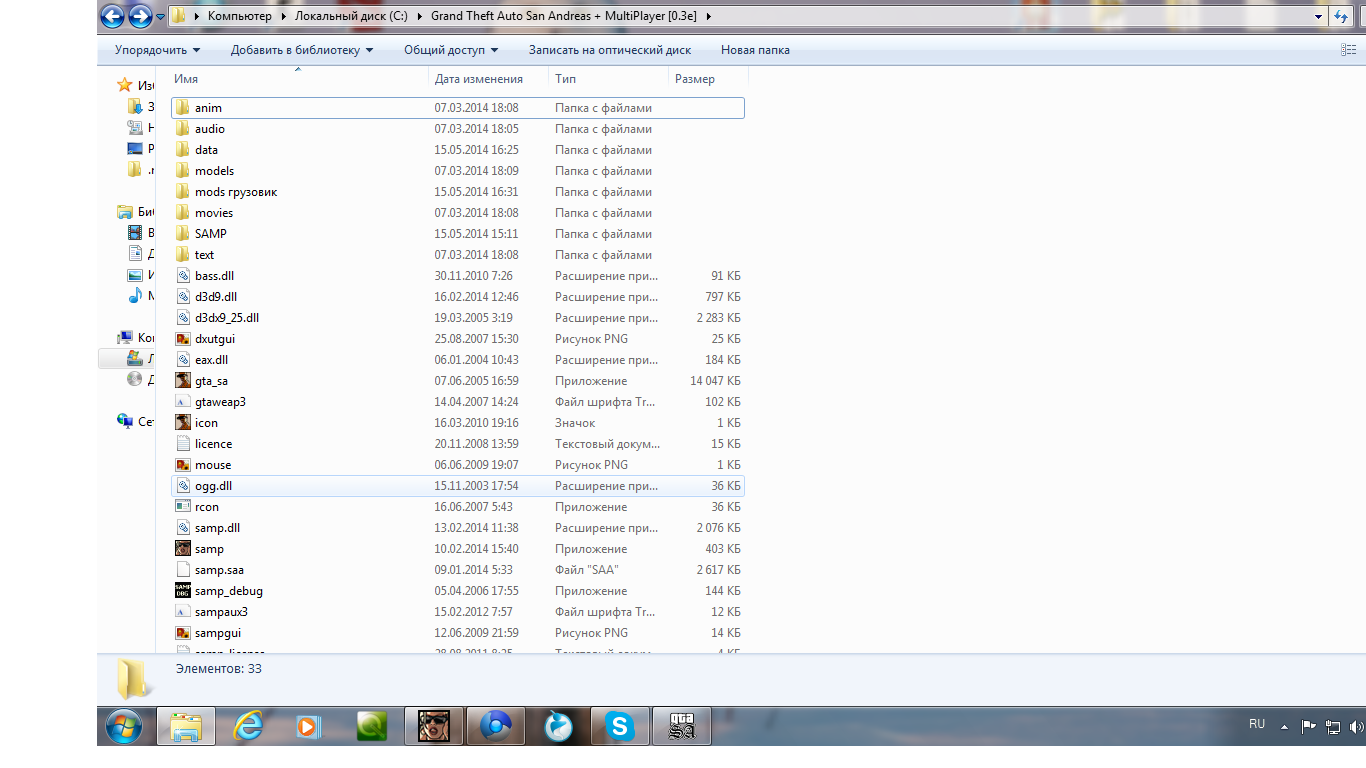This screenshot has width=1366, height=768.
Task: Select the sampaux3 font file name
Action: pos(222,612)
